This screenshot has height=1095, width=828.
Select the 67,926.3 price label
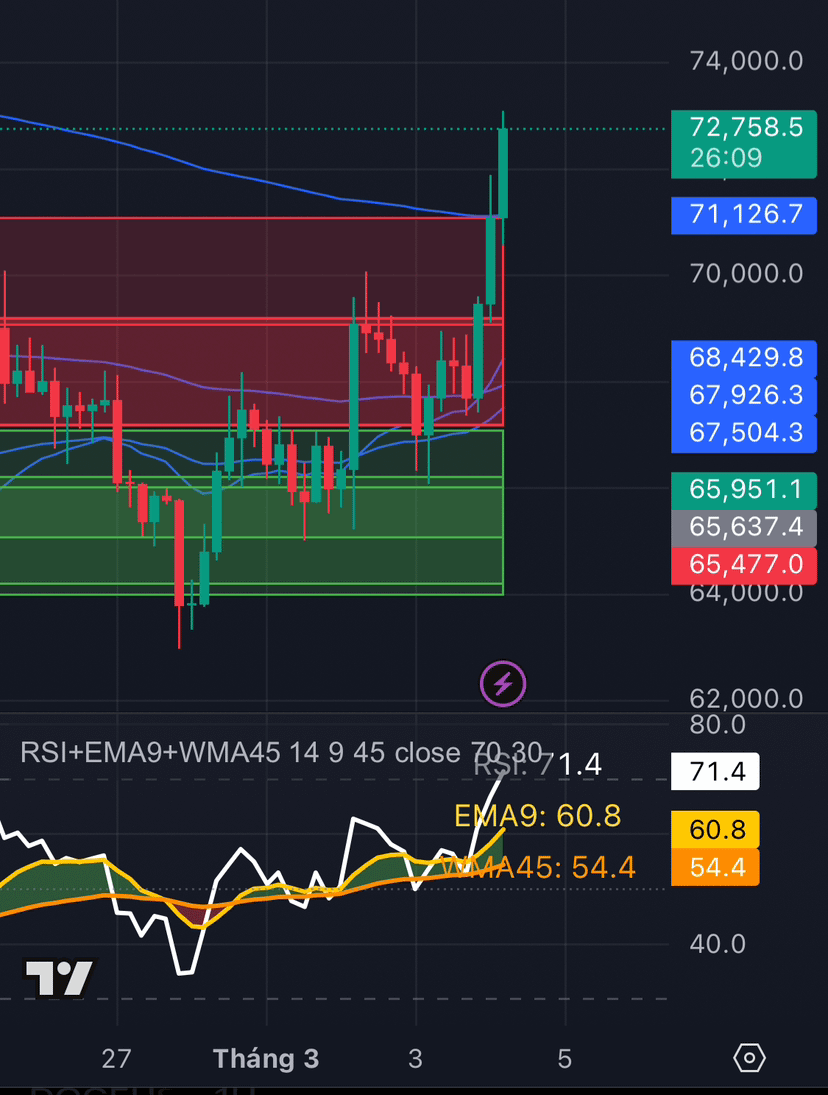coord(744,396)
